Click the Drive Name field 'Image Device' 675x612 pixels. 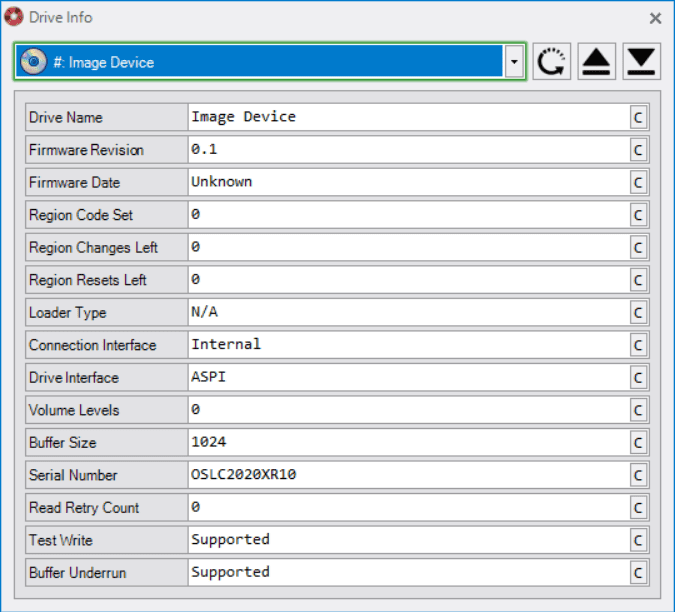click(409, 117)
